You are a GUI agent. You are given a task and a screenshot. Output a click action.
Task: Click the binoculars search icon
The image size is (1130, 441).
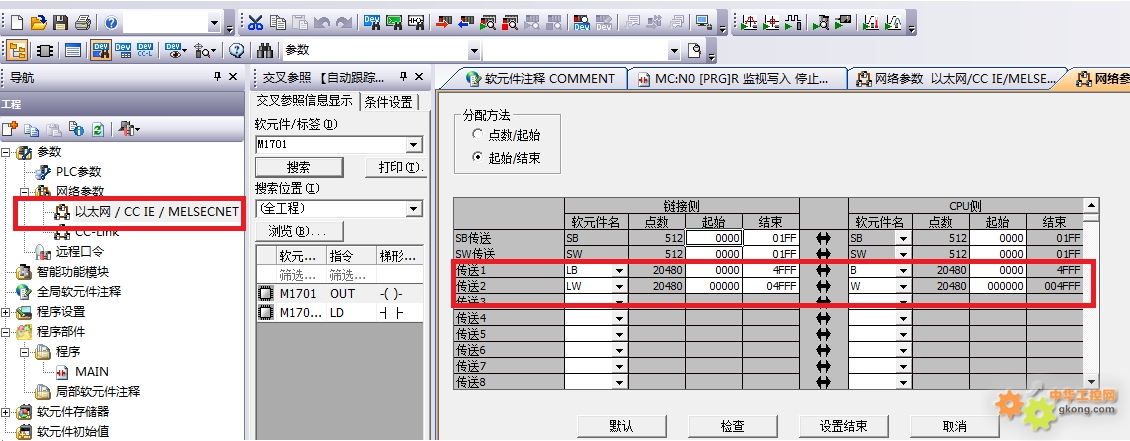click(264, 50)
